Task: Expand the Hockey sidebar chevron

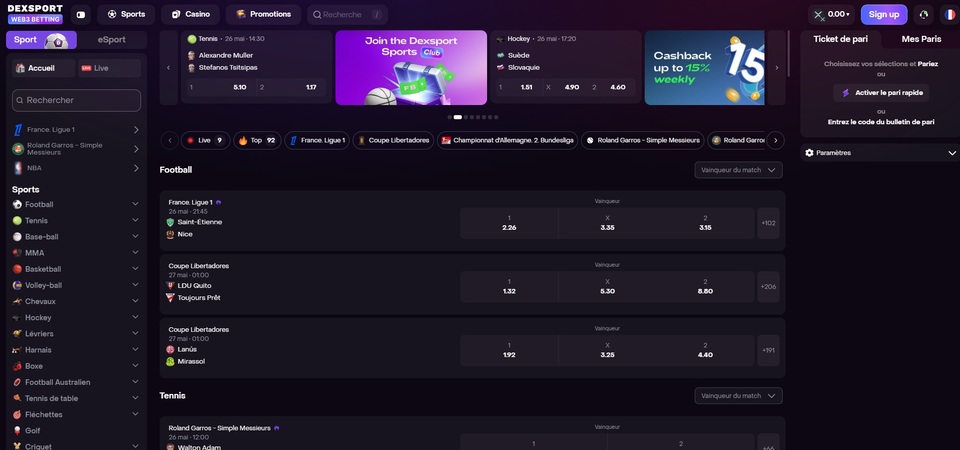Action: [135, 318]
